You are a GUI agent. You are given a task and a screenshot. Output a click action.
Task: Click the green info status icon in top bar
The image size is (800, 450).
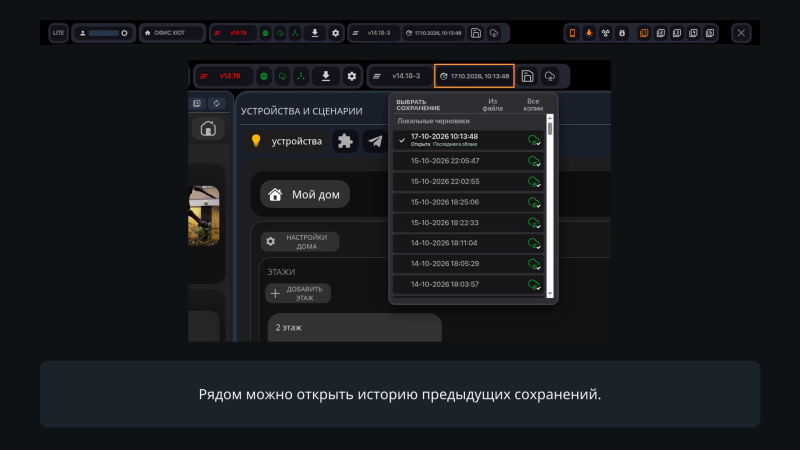[265, 33]
